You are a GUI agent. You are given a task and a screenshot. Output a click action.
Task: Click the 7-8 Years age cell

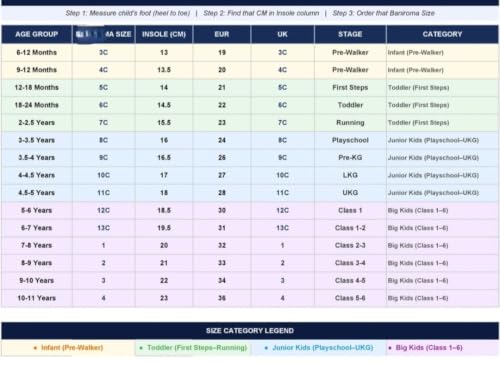pyautogui.click(x=37, y=245)
